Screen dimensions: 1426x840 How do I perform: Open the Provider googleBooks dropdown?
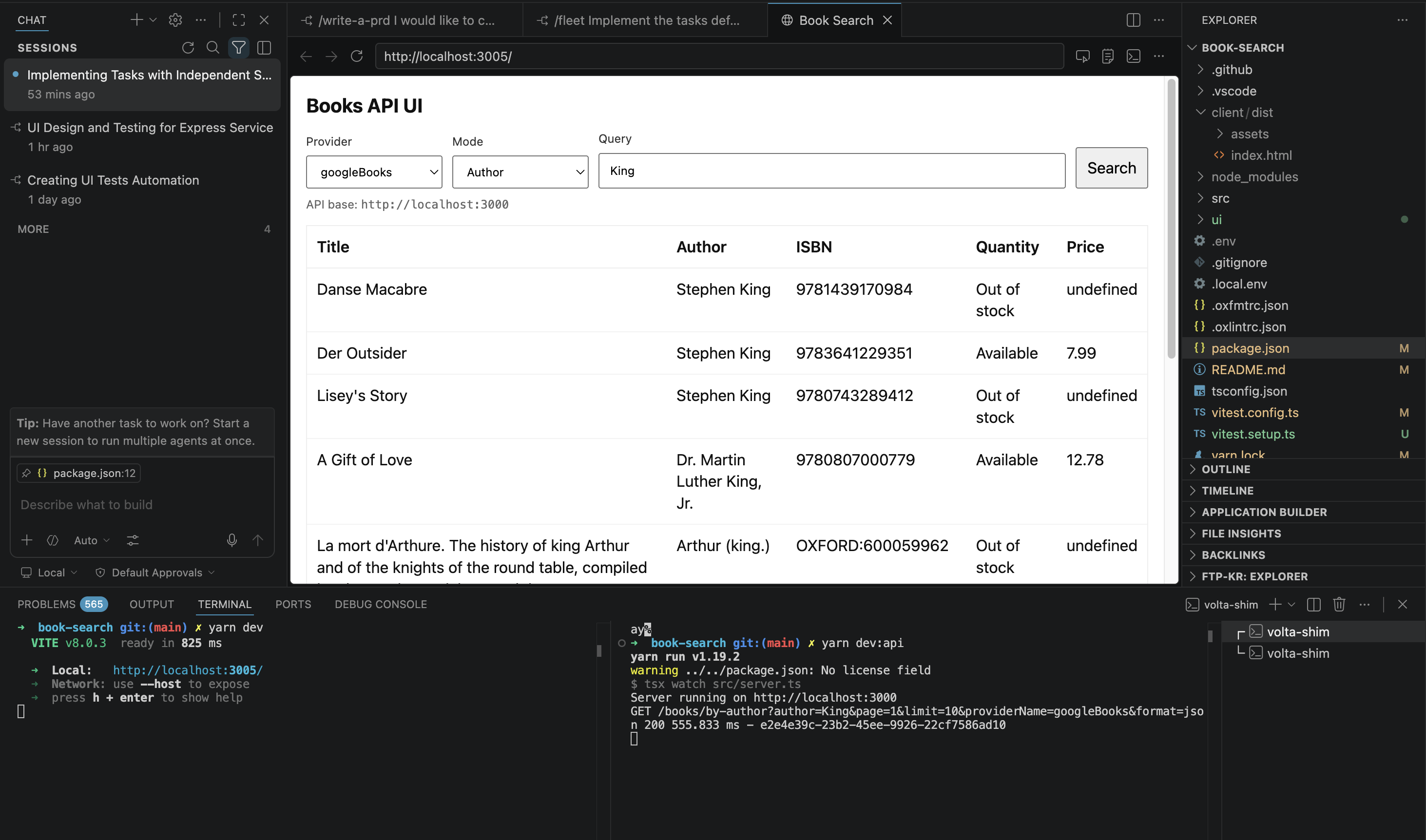coord(374,172)
